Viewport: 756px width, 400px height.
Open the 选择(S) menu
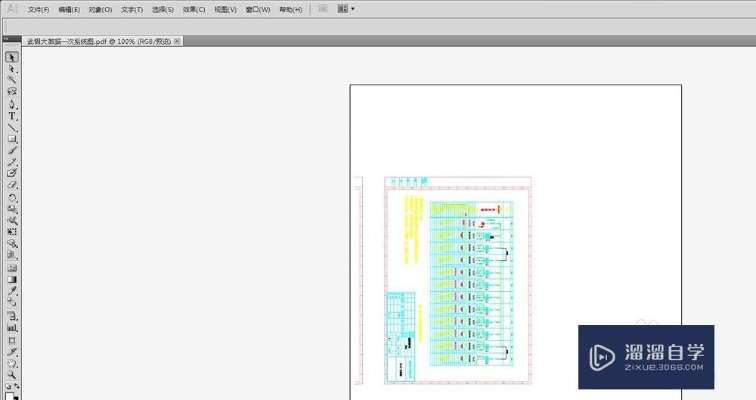coord(163,9)
